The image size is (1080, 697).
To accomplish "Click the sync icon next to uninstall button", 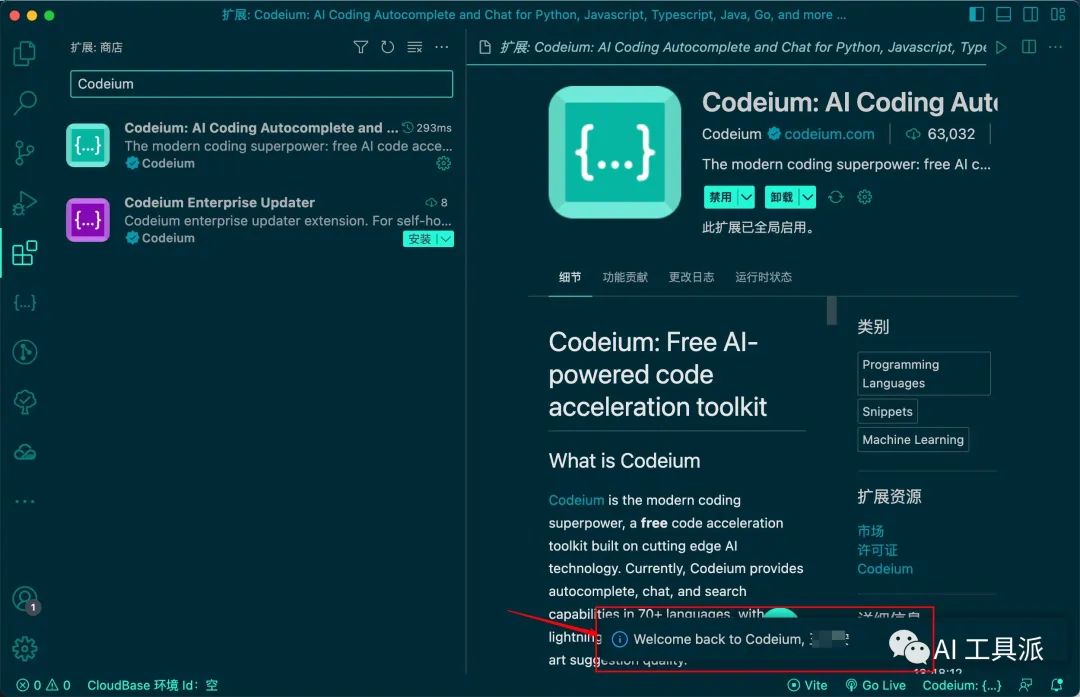I will (x=835, y=197).
